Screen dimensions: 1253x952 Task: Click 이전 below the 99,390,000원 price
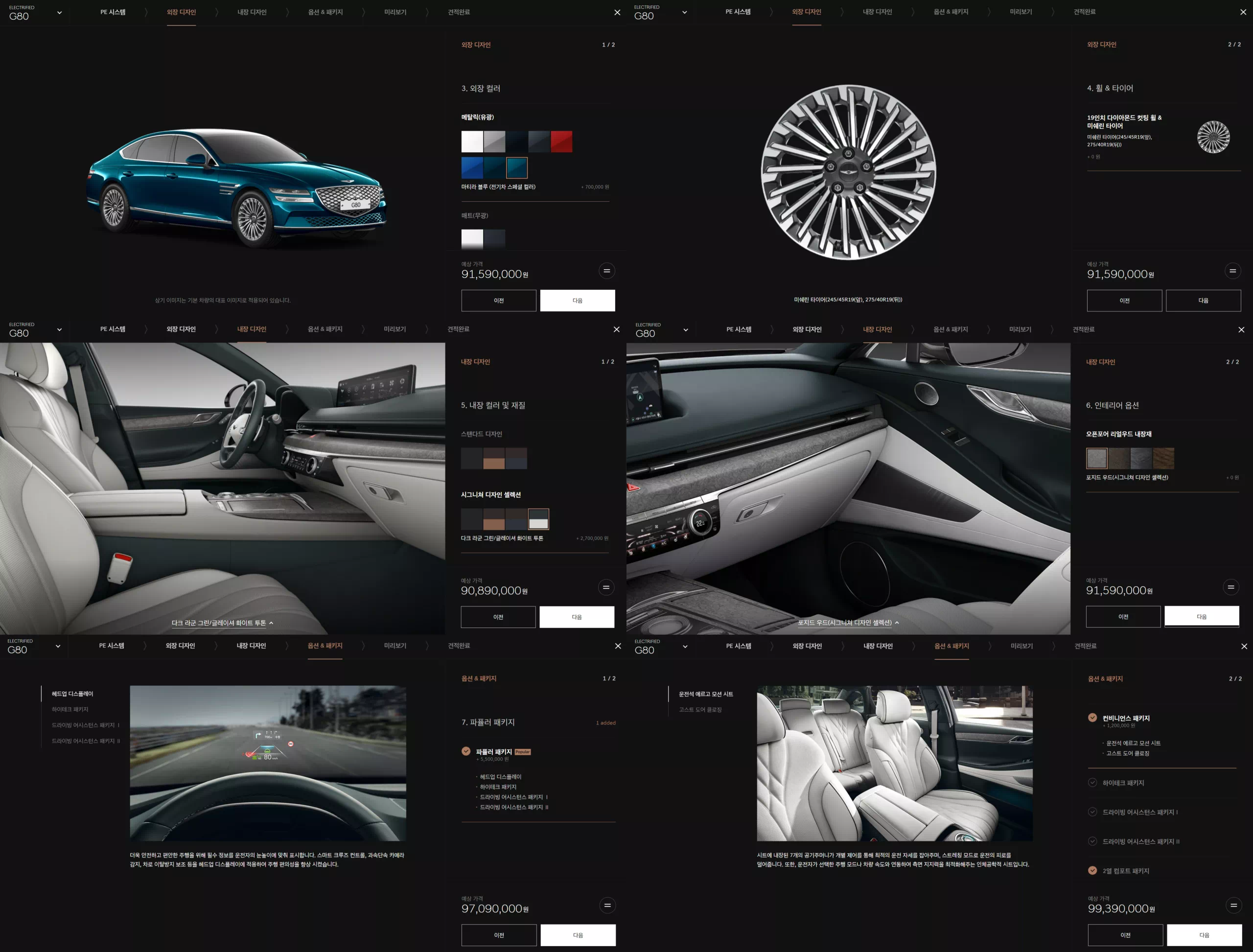click(1125, 935)
